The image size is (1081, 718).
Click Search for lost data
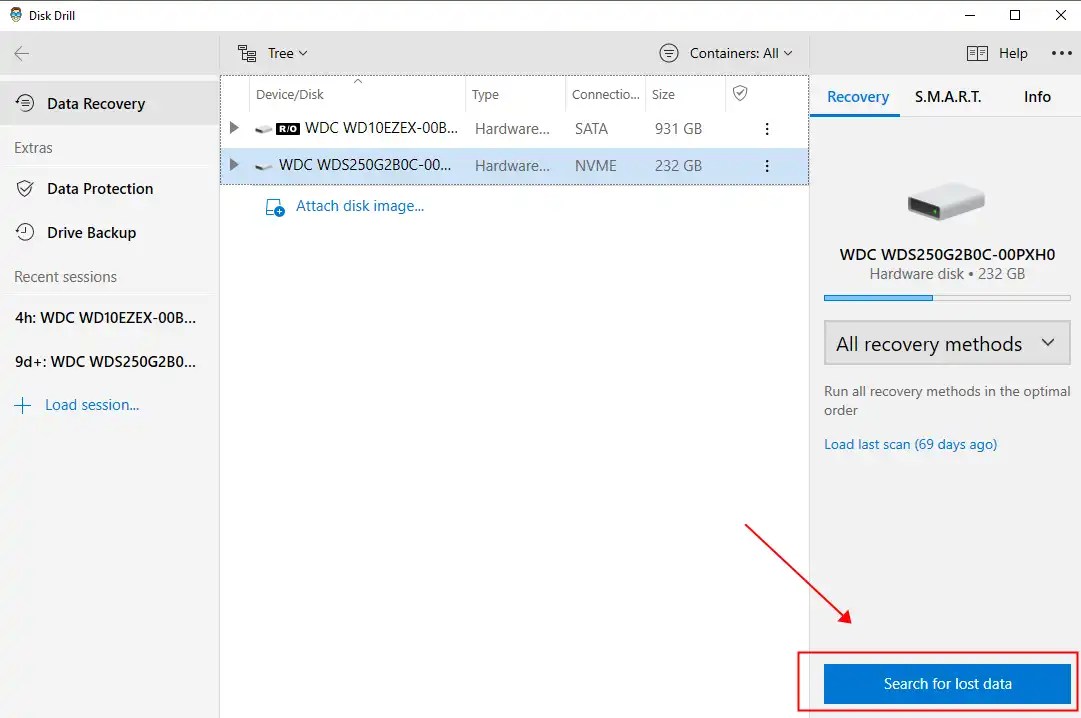[946, 684]
